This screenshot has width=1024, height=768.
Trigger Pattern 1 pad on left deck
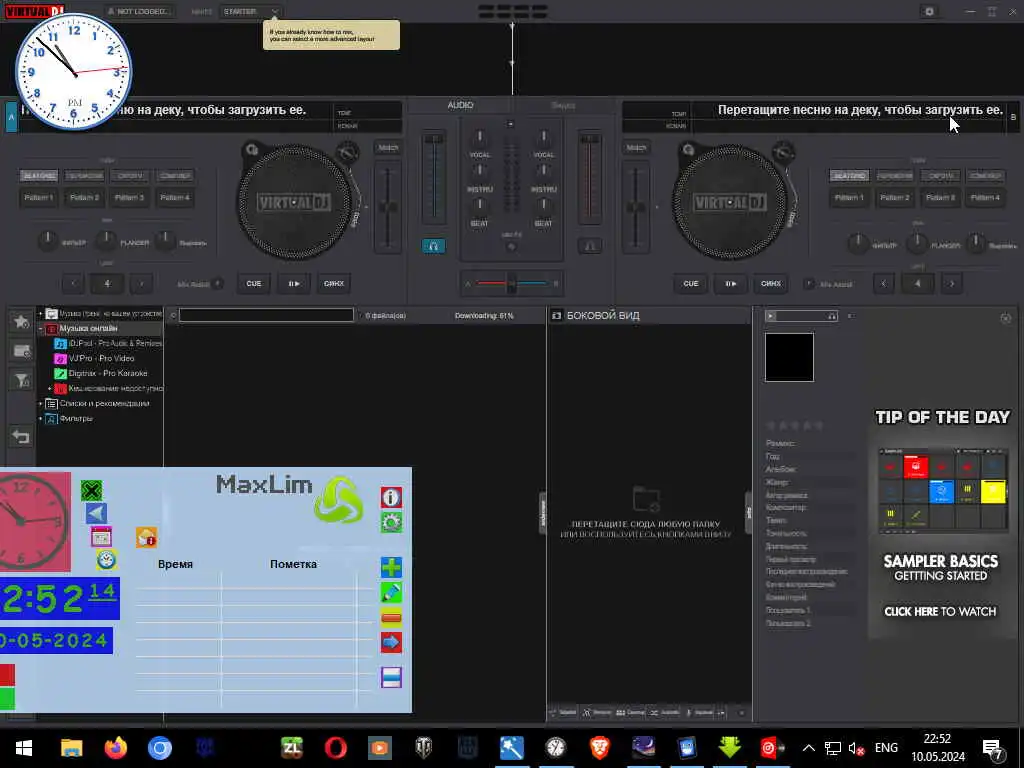tap(39, 197)
